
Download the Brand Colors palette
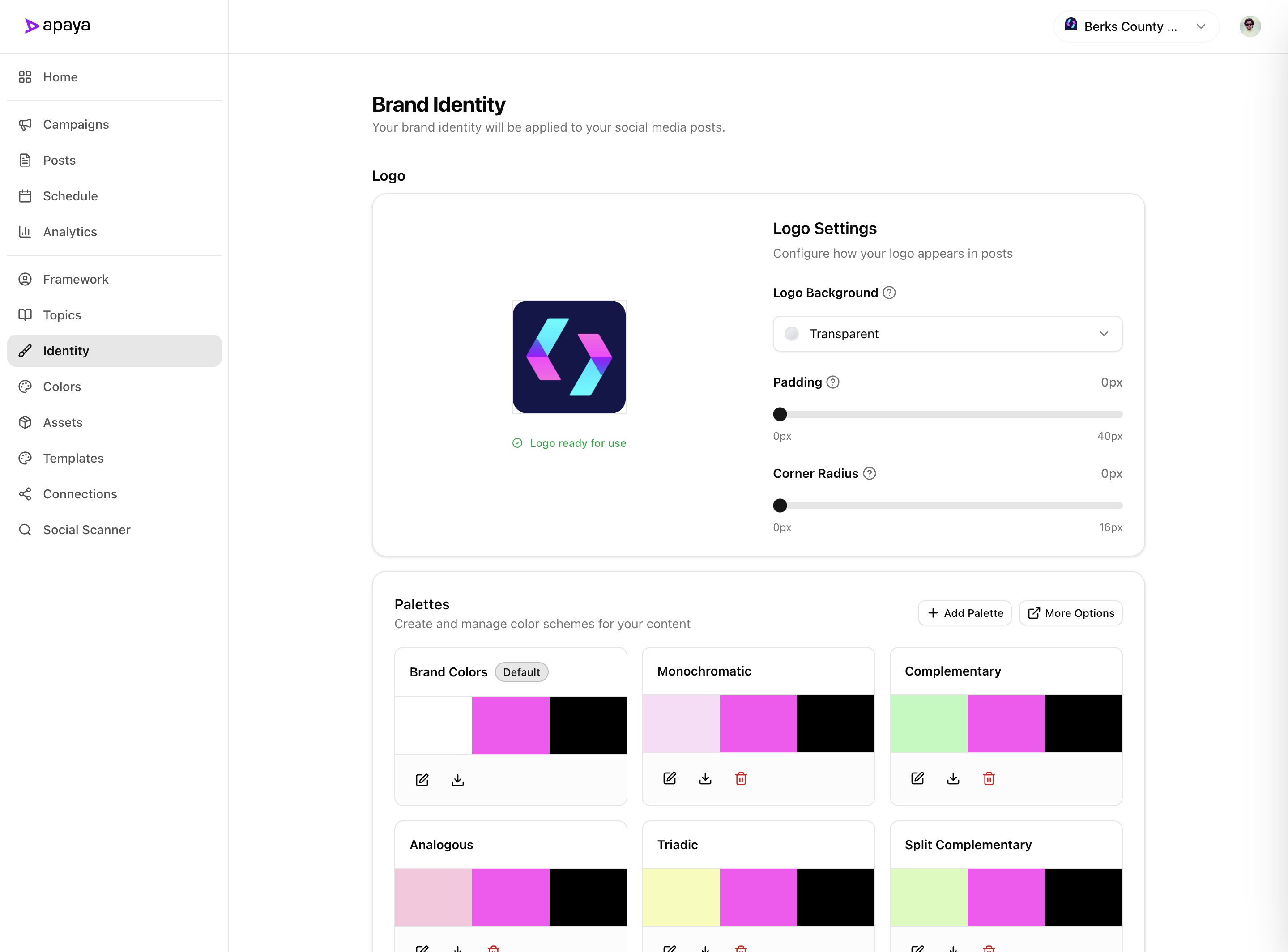click(458, 780)
